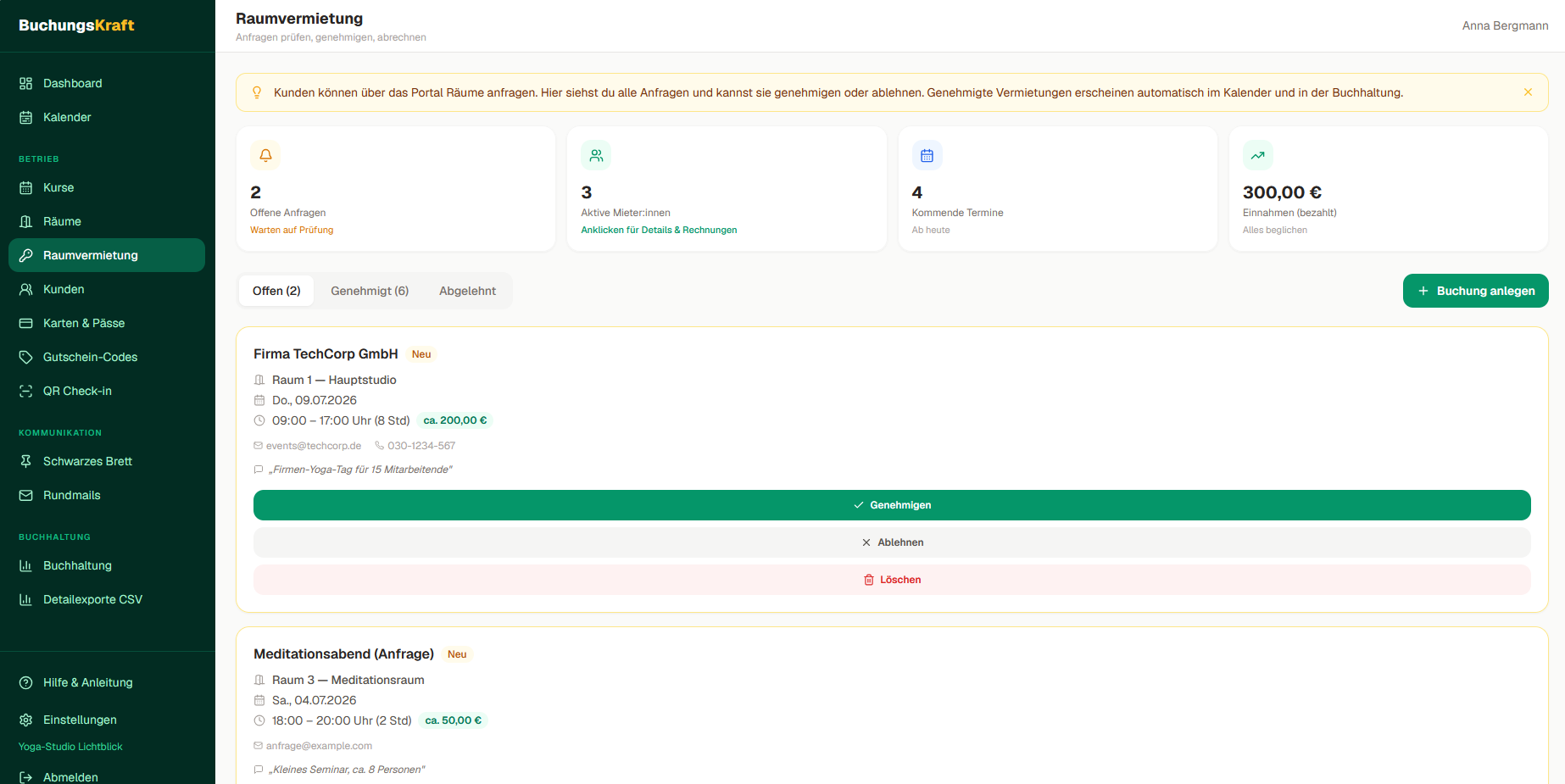Image resolution: width=1565 pixels, height=784 pixels.
Task: Switch to the Offen (2) tab
Action: coord(276,291)
